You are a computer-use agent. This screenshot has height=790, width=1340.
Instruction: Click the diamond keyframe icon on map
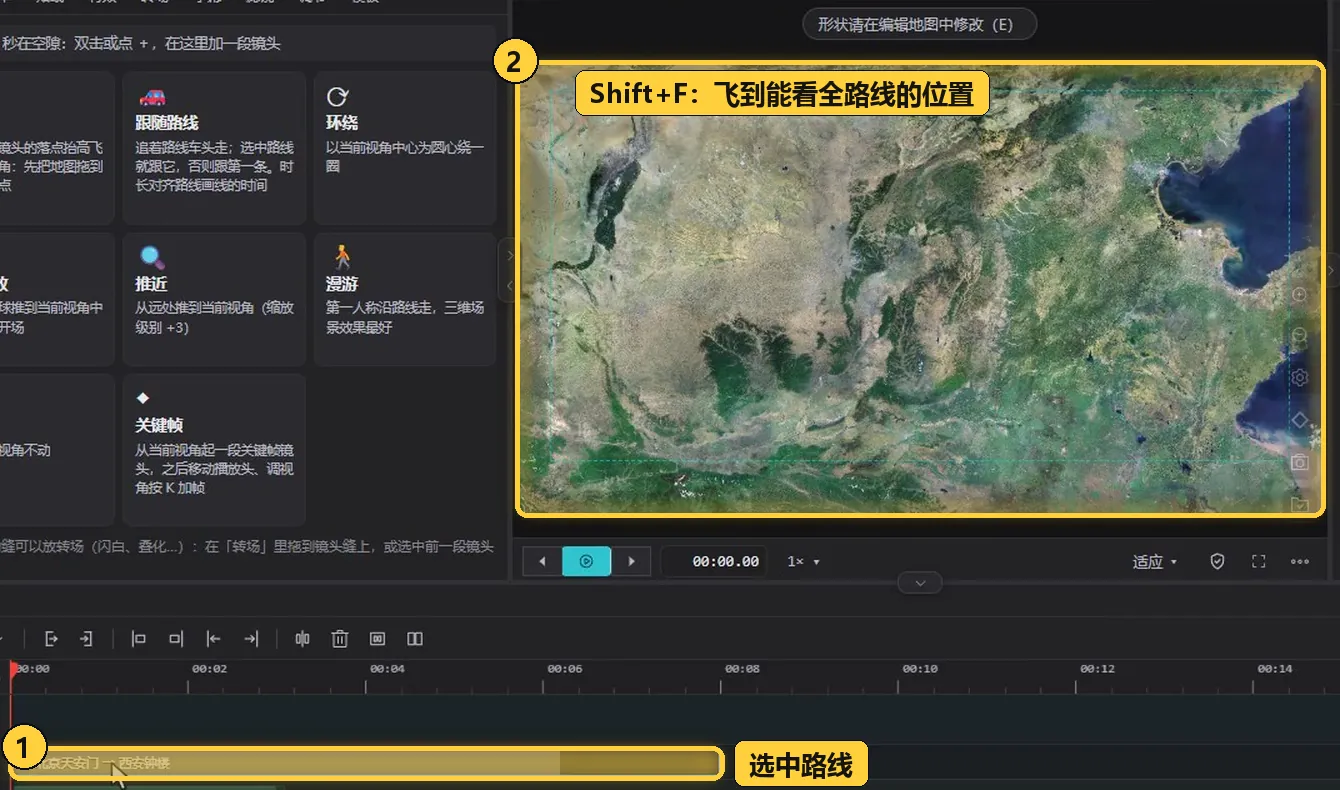pos(1300,420)
